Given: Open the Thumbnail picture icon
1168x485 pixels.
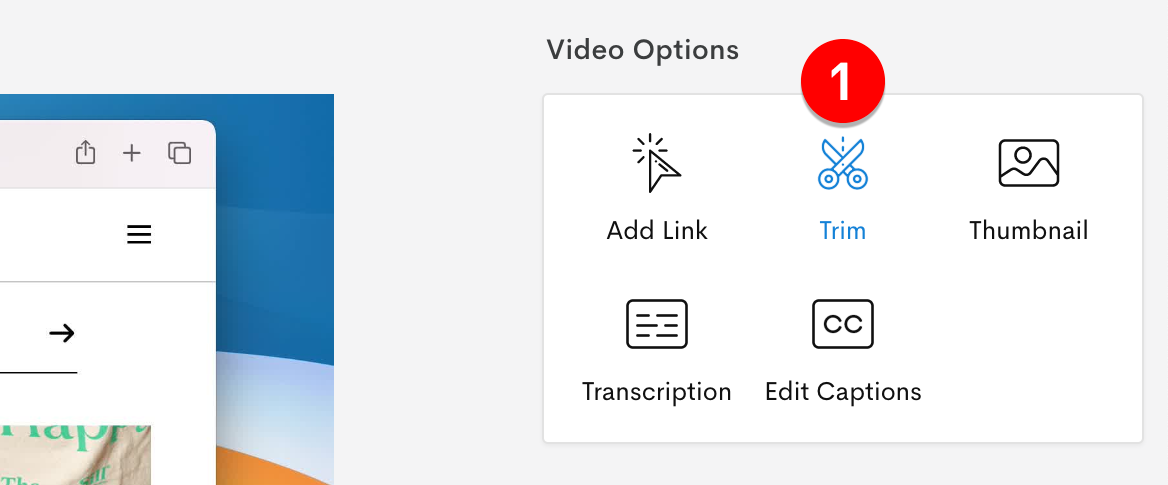Looking at the screenshot, I should [x=1028, y=163].
